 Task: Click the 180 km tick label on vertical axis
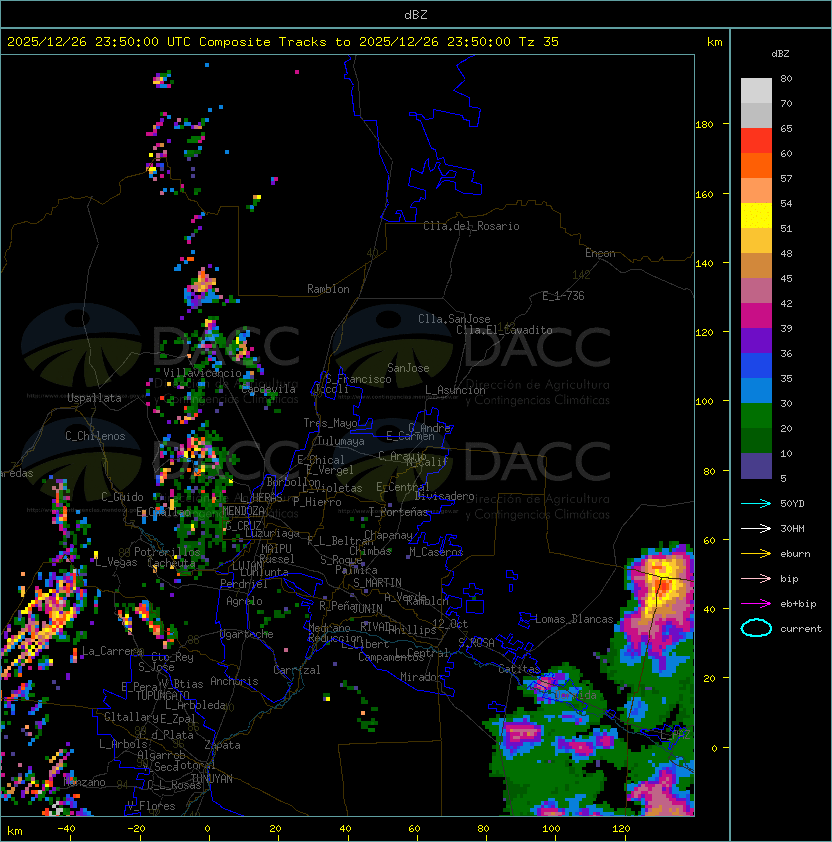[704, 125]
